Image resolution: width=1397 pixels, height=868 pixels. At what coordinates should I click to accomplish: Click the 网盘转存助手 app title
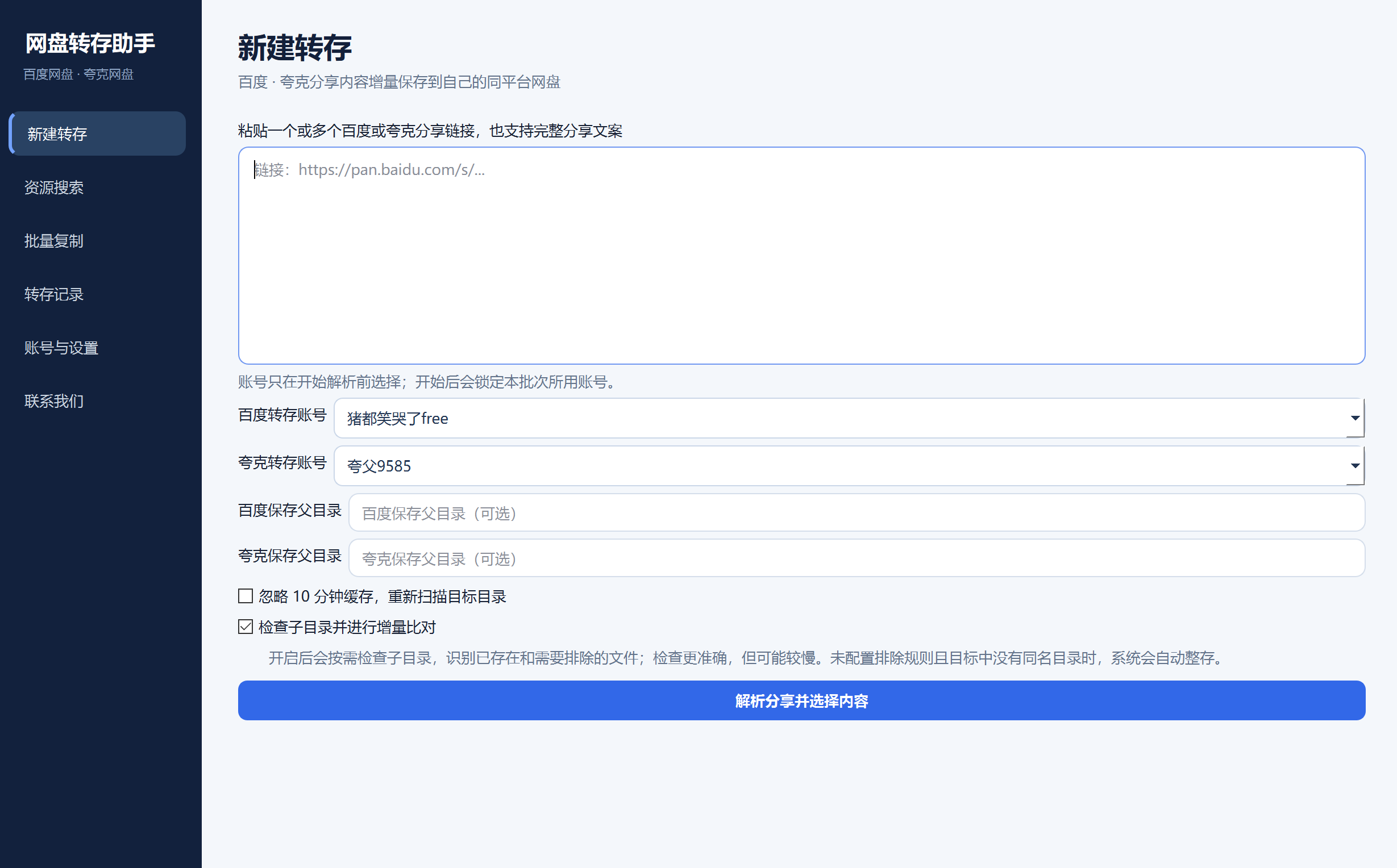[x=90, y=44]
